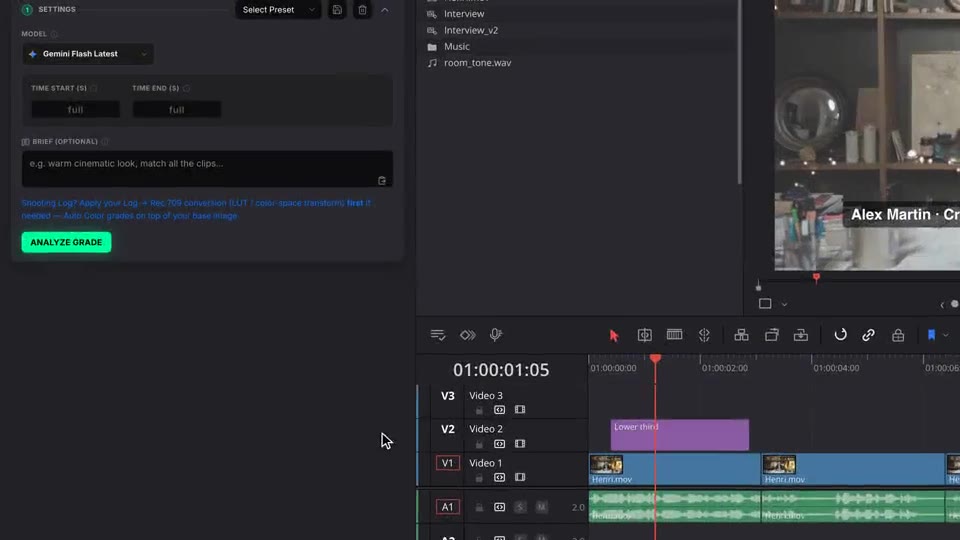
Task: Open the Music folder in media pool
Action: (456, 47)
